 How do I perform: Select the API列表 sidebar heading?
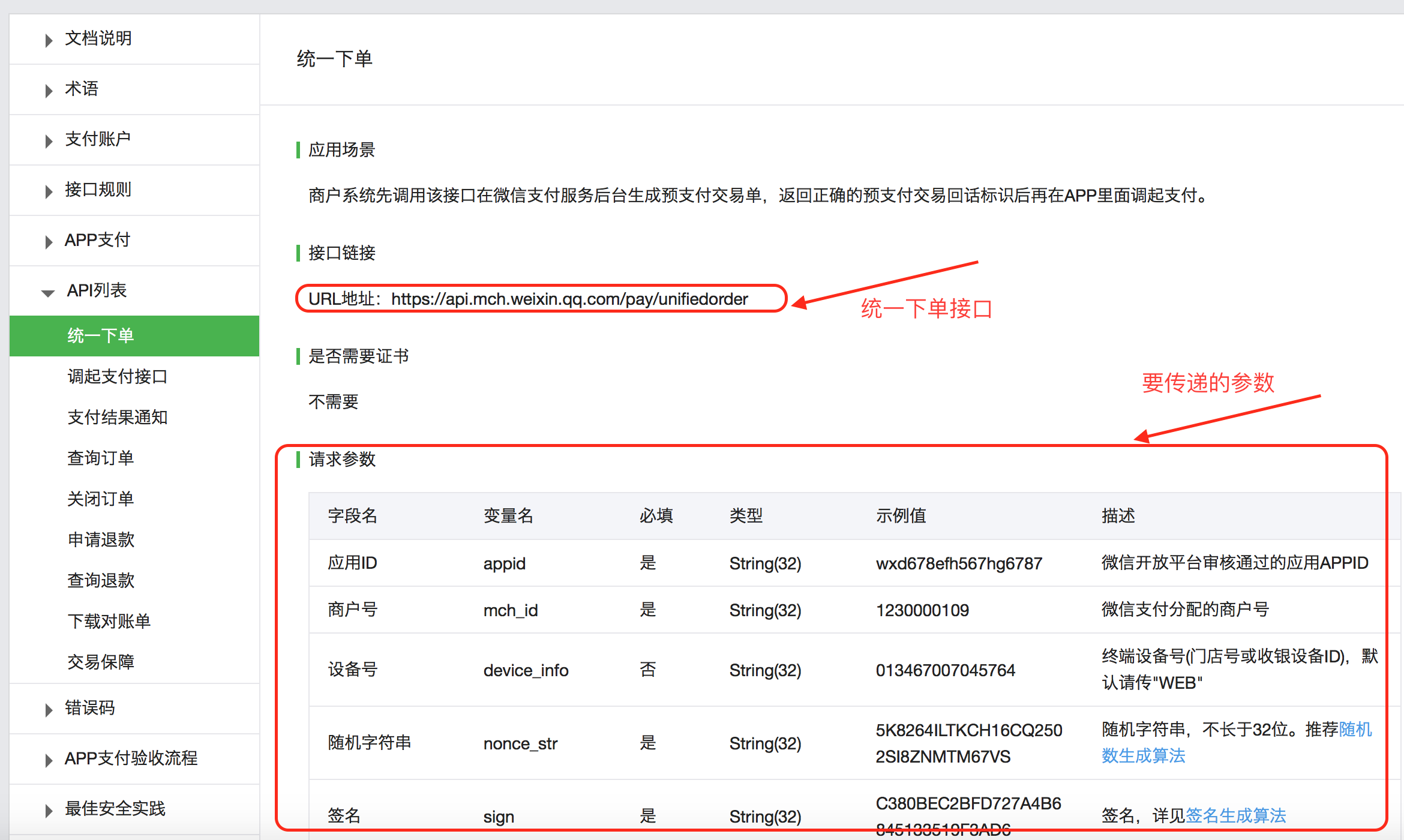[97, 290]
